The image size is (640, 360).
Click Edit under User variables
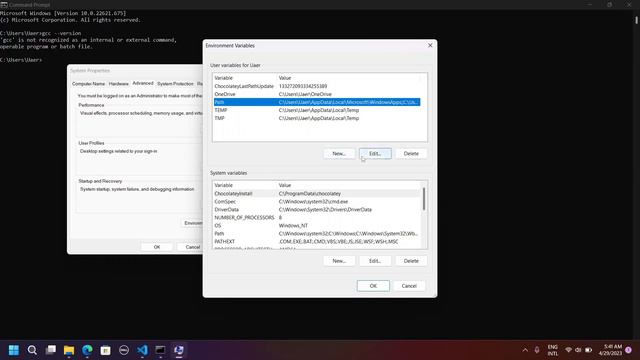pyautogui.click(x=375, y=153)
